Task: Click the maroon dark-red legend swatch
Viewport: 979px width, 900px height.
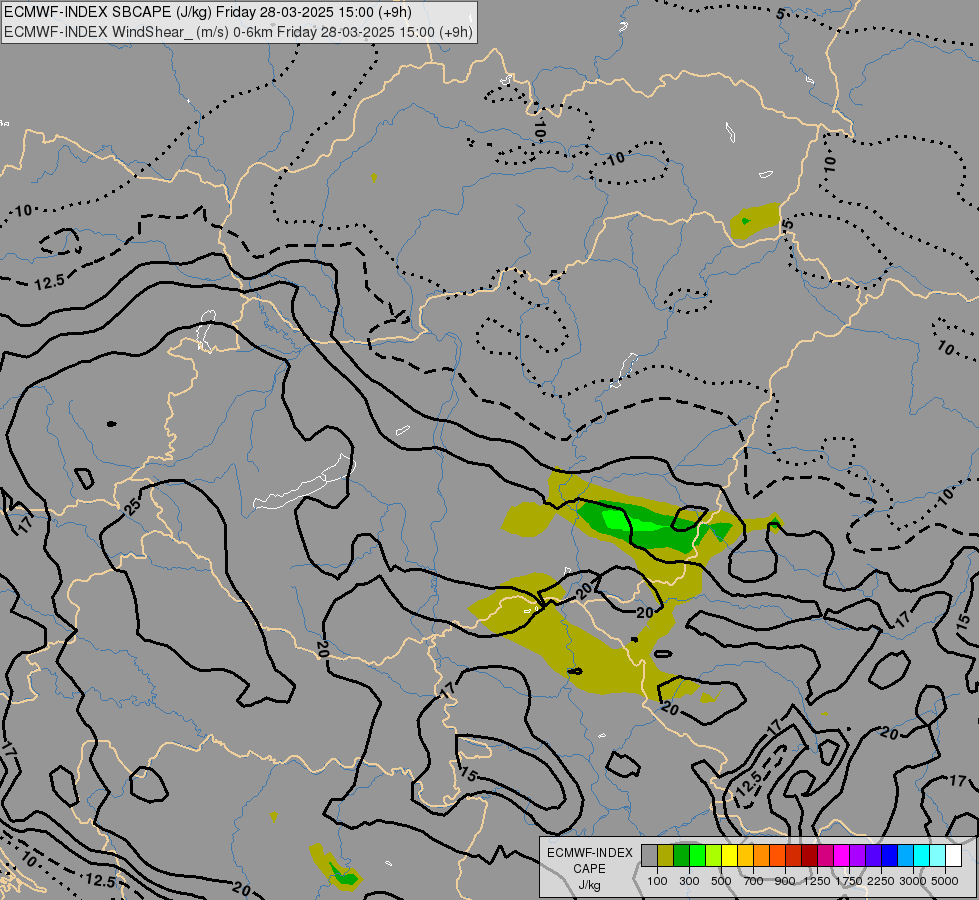Action: click(x=809, y=856)
